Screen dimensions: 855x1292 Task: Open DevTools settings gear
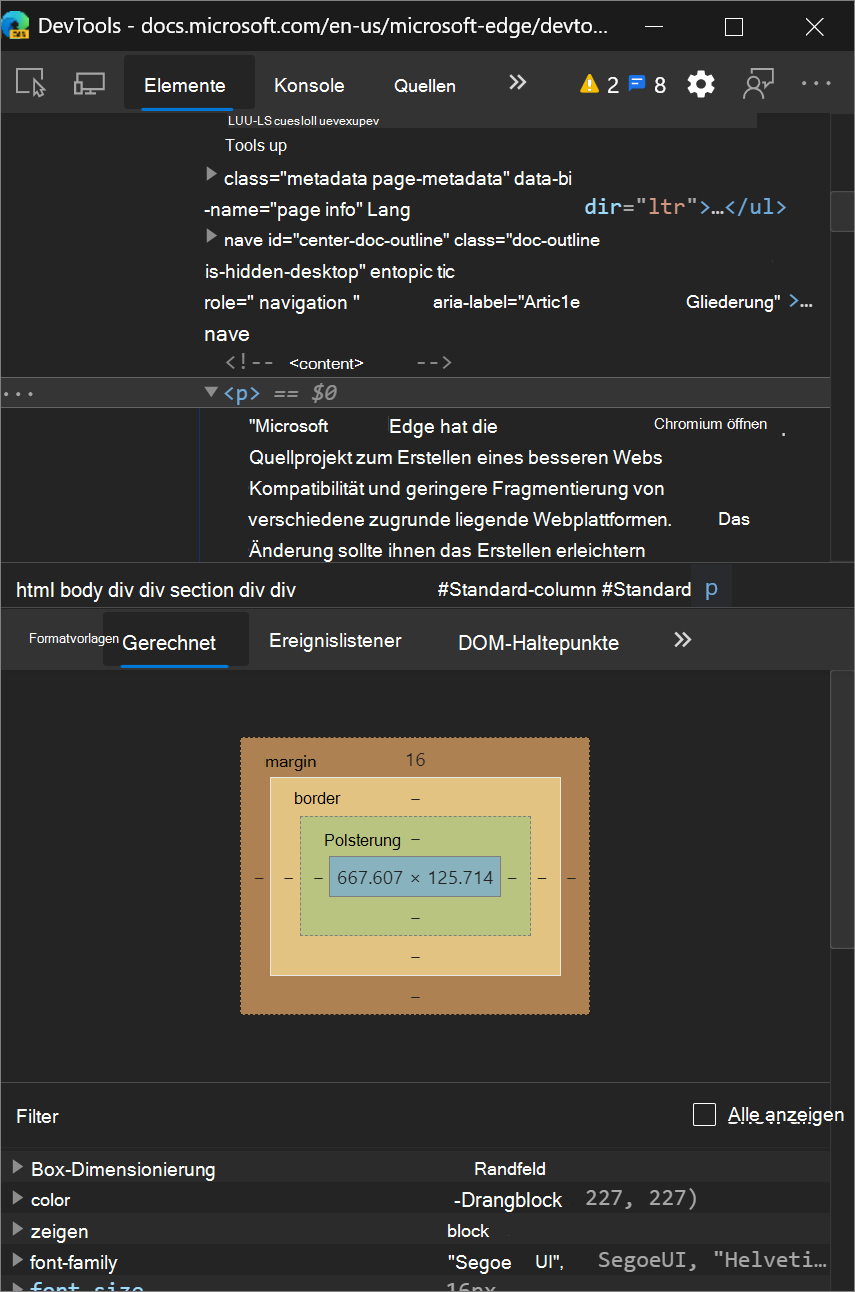(701, 84)
